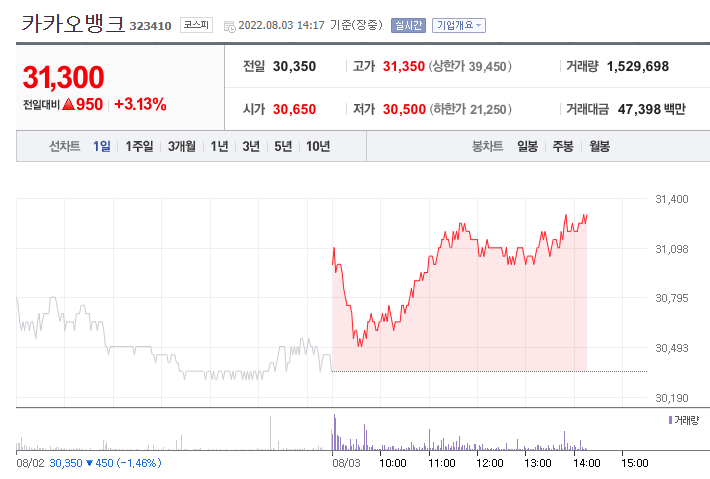
Task: Click the 카카오뱅크 stock name heading
Action: pos(73,24)
